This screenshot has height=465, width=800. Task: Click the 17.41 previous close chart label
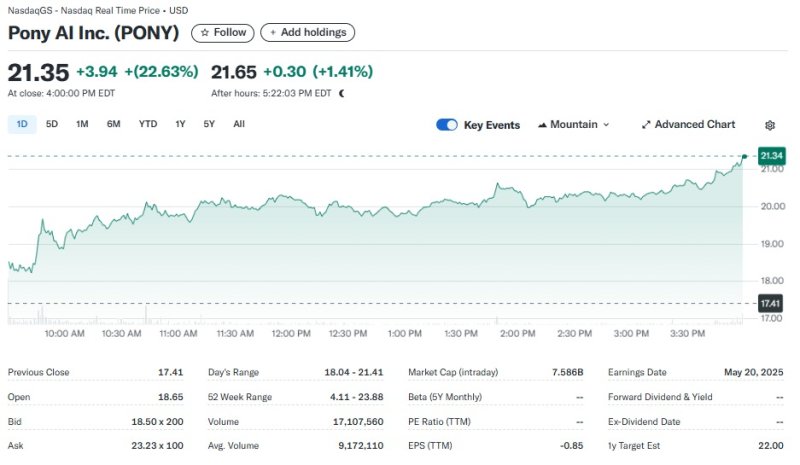tap(770, 304)
